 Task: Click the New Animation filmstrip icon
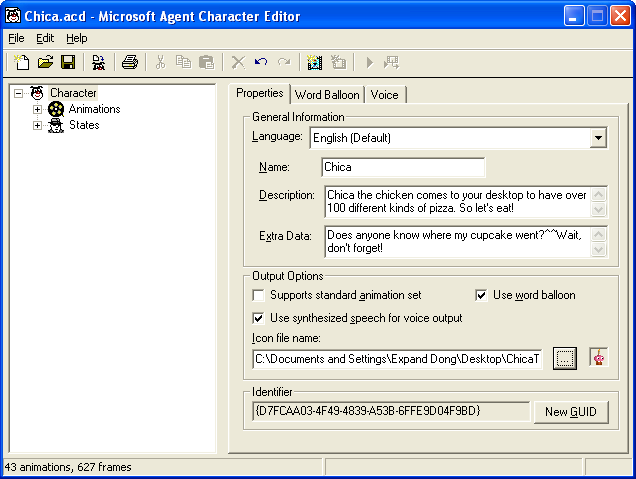(x=315, y=62)
